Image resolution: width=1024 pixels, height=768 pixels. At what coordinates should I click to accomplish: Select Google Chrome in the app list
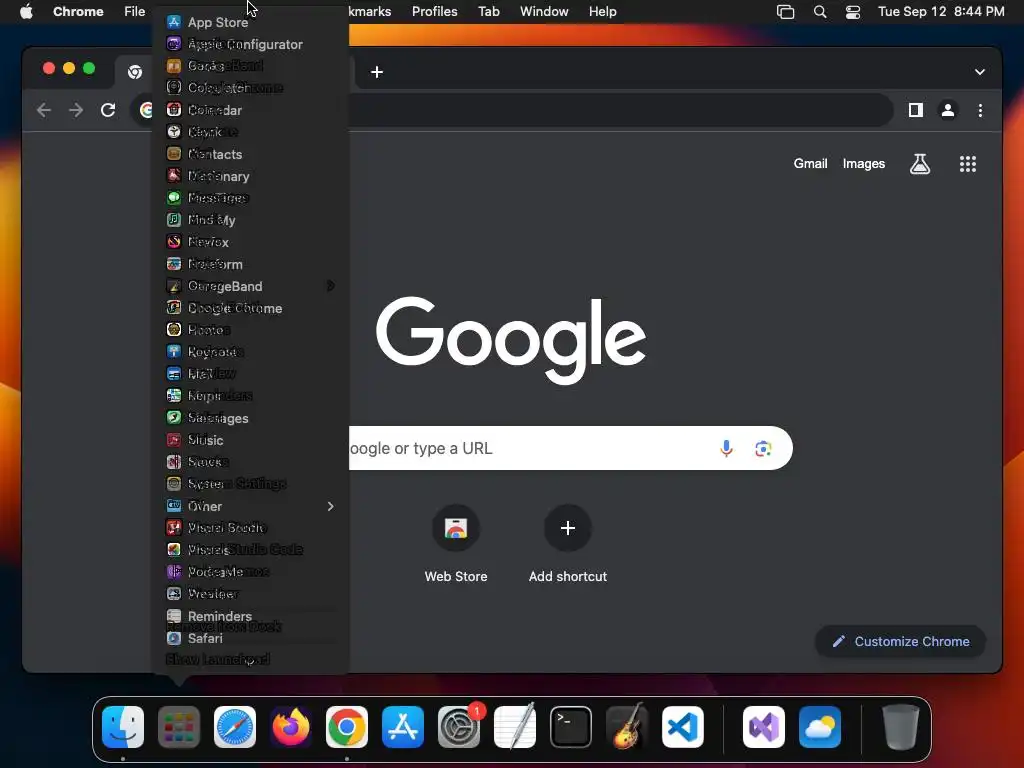point(250,308)
